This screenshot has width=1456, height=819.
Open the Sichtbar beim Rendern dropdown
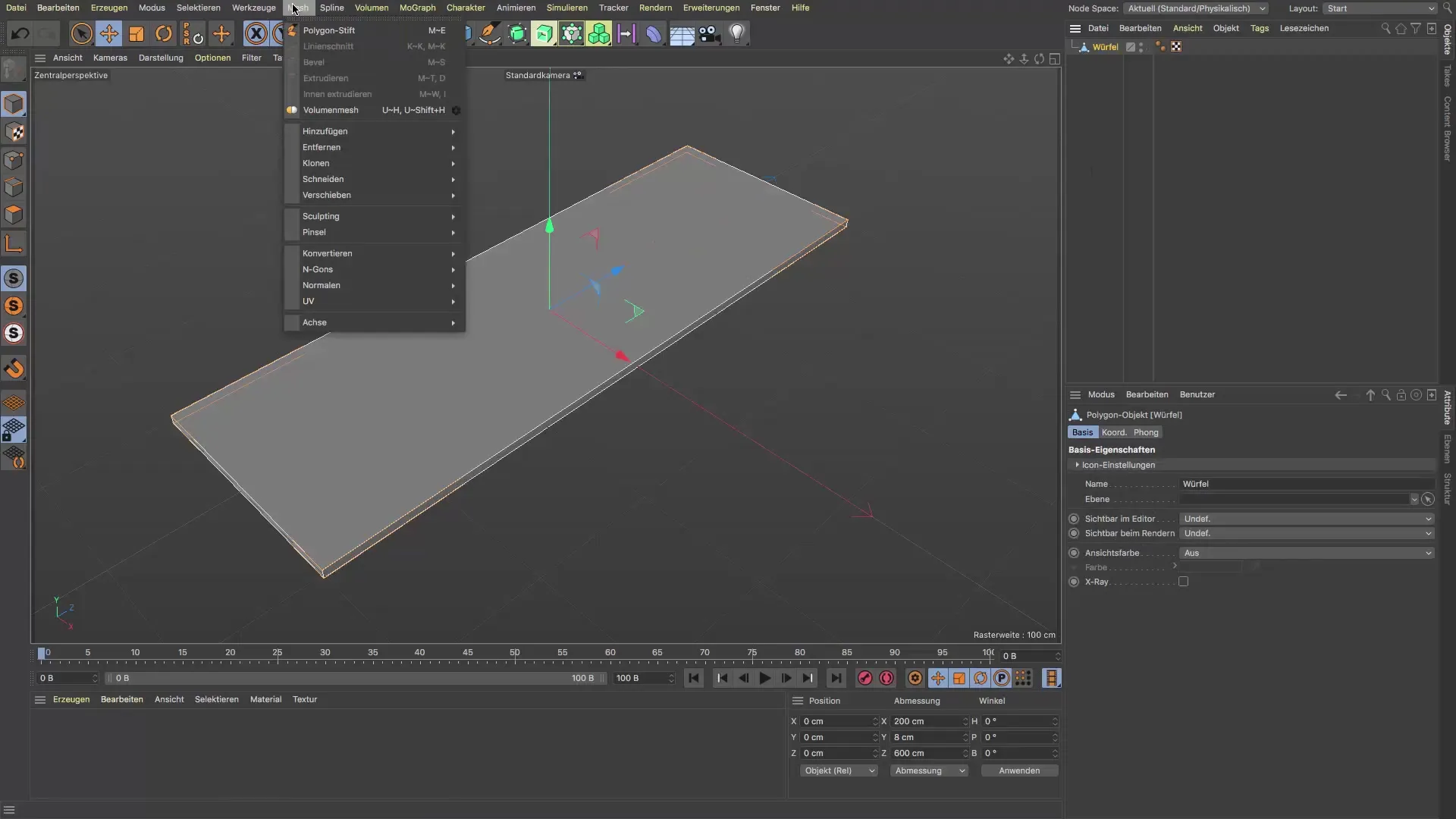point(1307,533)
